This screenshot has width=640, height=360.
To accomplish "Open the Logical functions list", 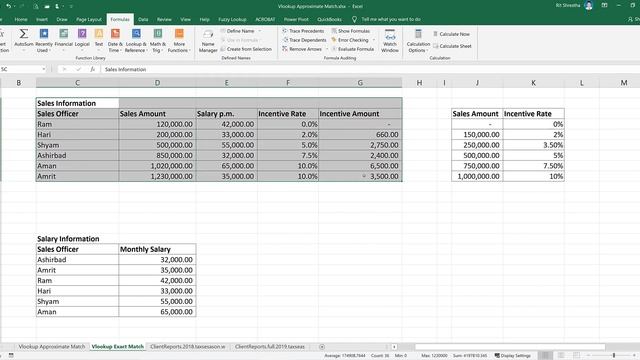I will (x=82, y=40).
